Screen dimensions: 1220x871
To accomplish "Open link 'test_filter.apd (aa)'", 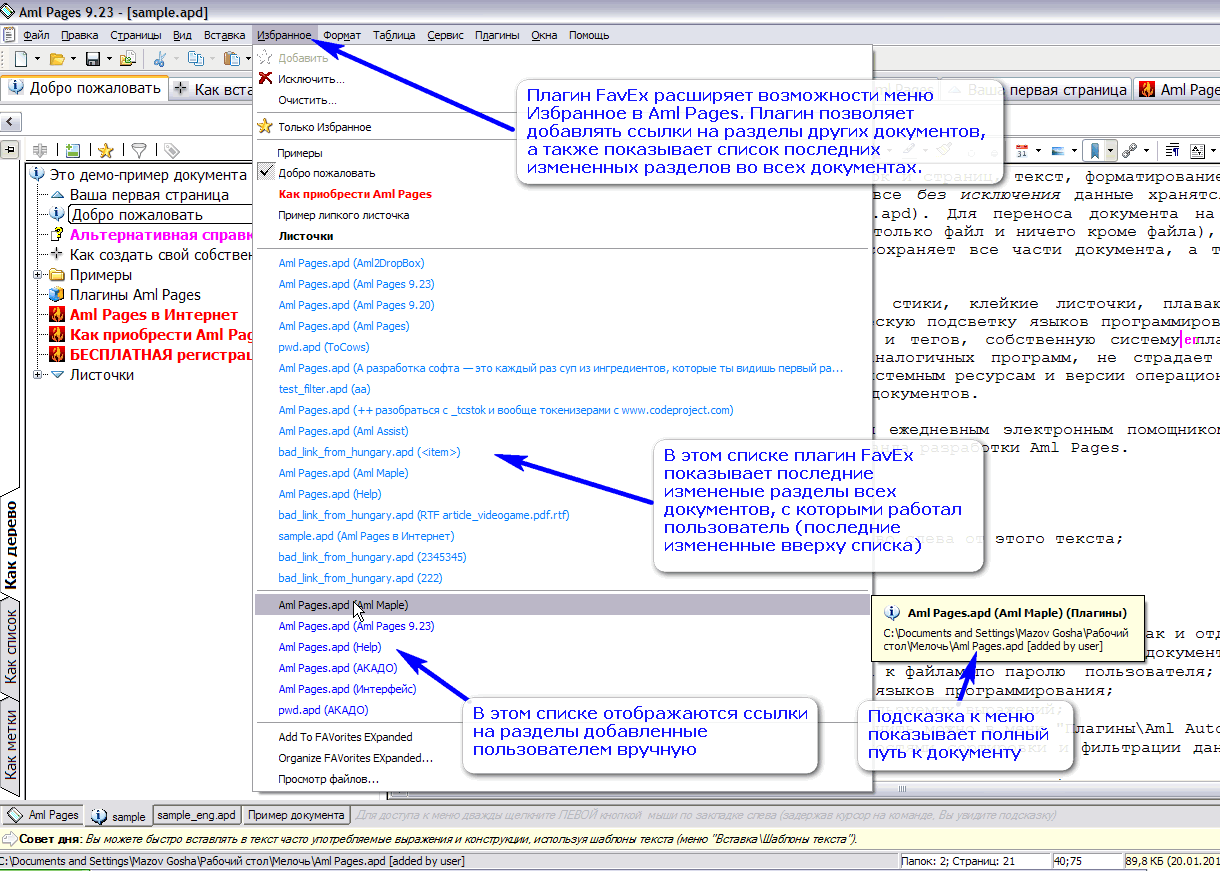I will 324,389.
